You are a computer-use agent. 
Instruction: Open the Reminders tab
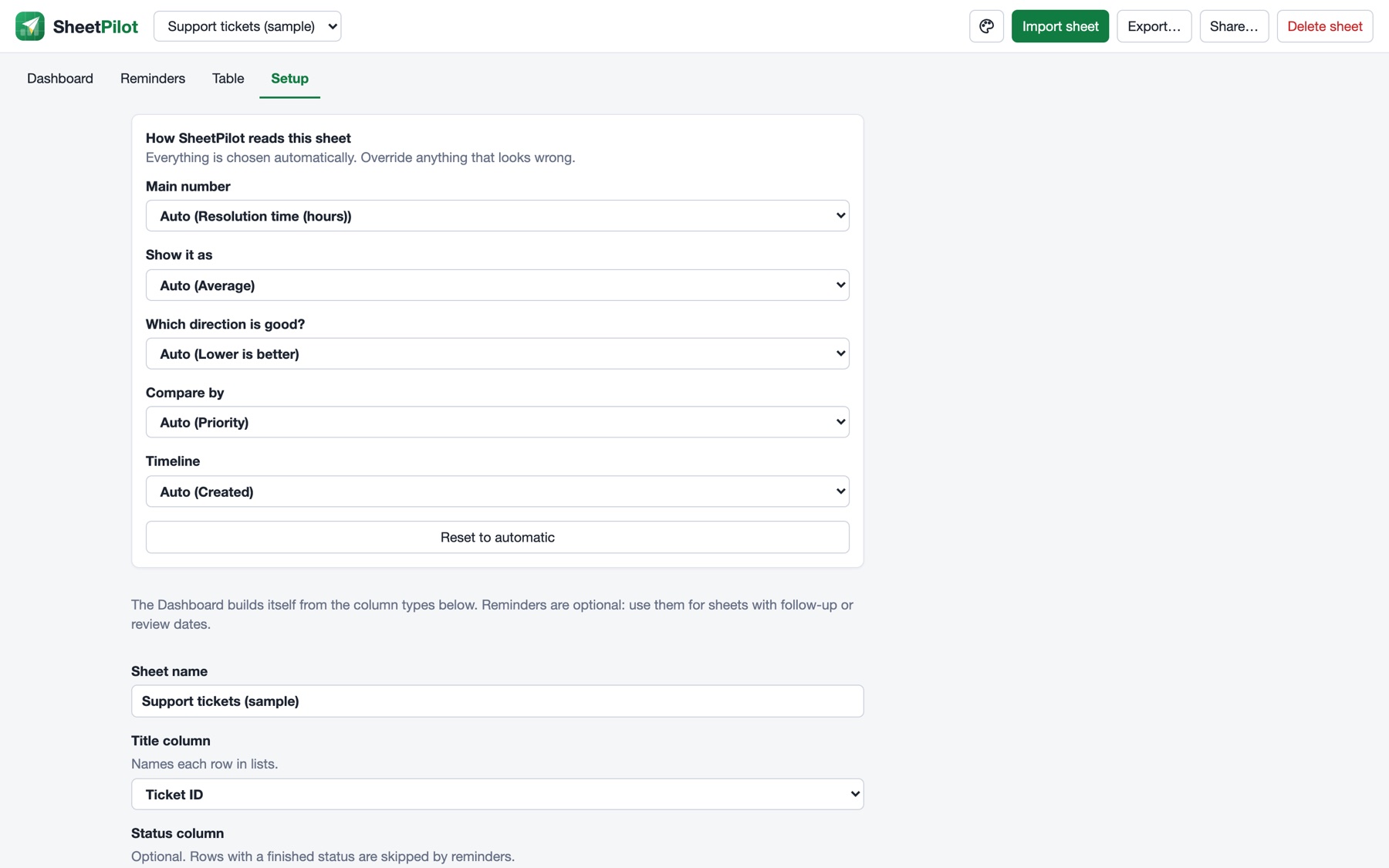[153, 79]
